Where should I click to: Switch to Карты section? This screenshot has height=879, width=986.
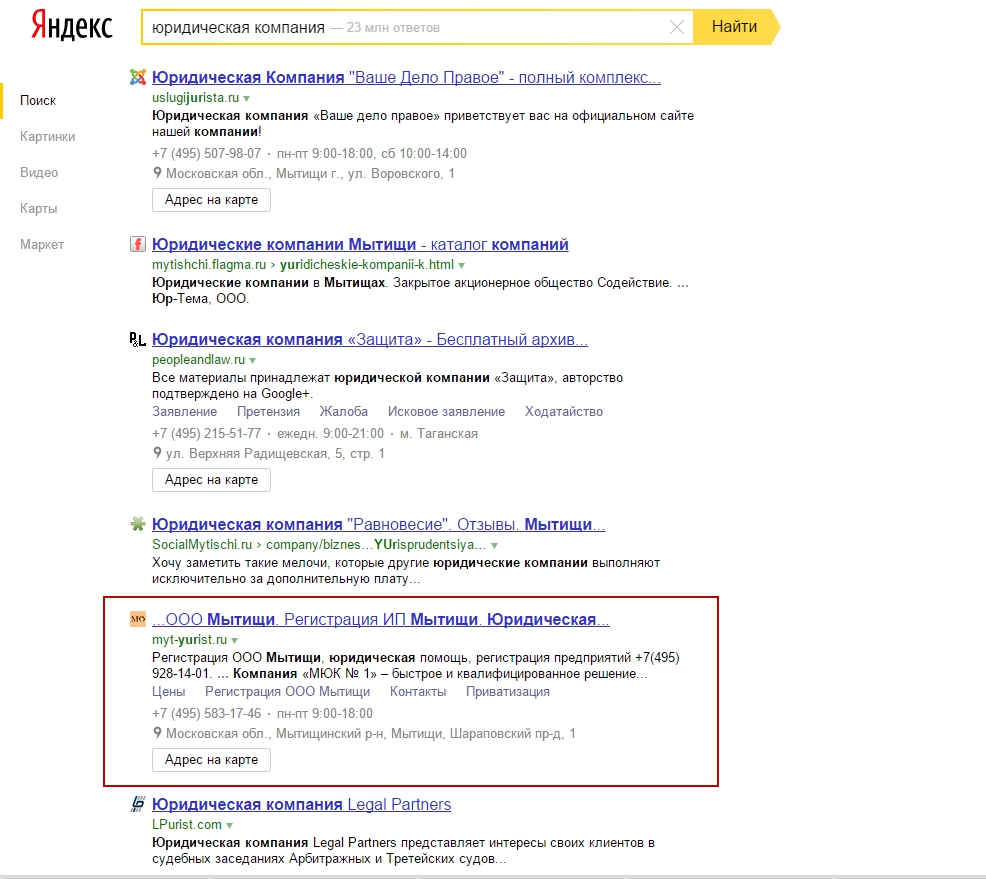(x=38, y=208)
